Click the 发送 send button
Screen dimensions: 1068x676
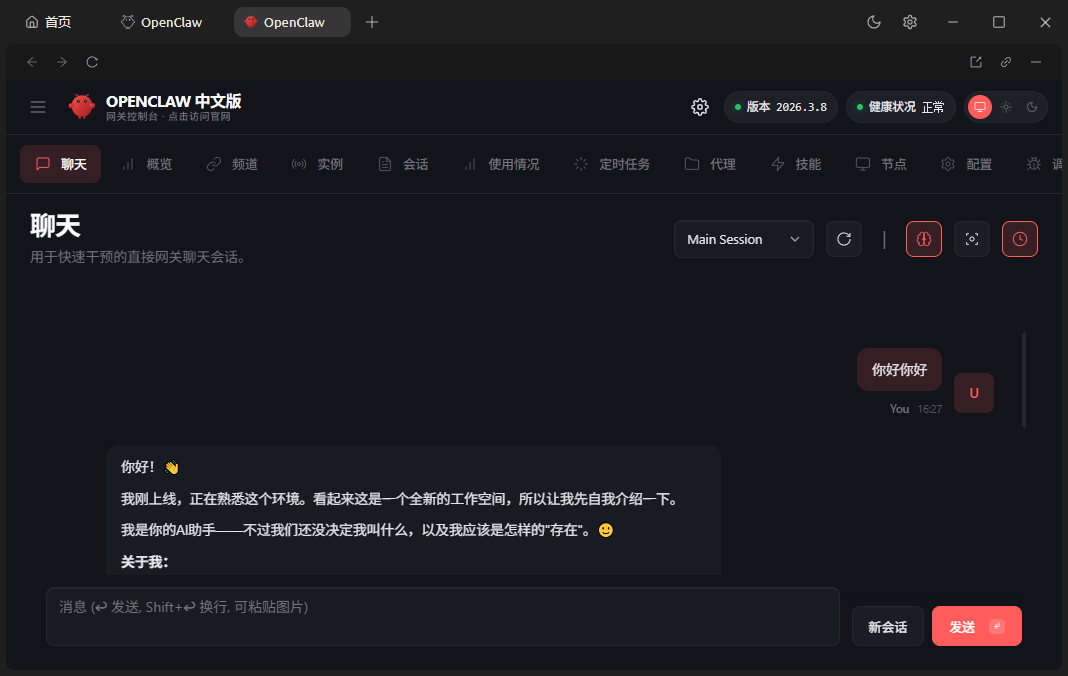click(x=977, y=626)
